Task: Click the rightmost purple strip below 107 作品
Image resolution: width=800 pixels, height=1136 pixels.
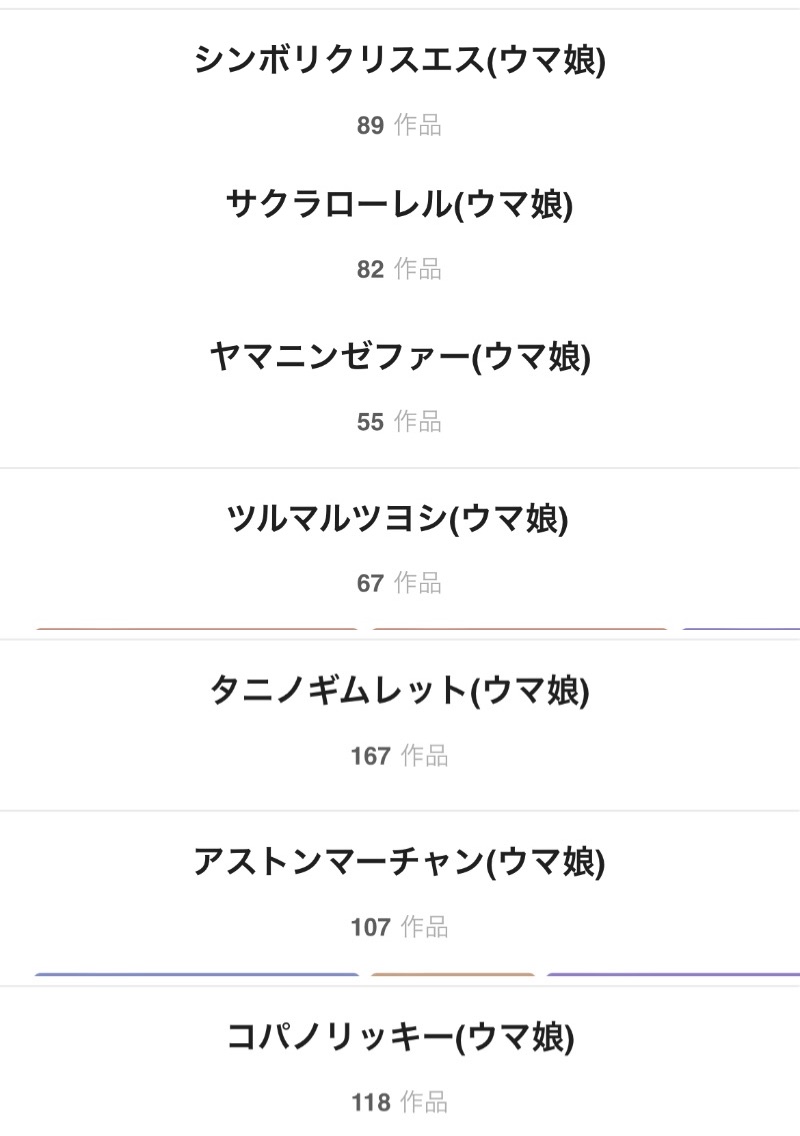Action: [x=673, y=975]
